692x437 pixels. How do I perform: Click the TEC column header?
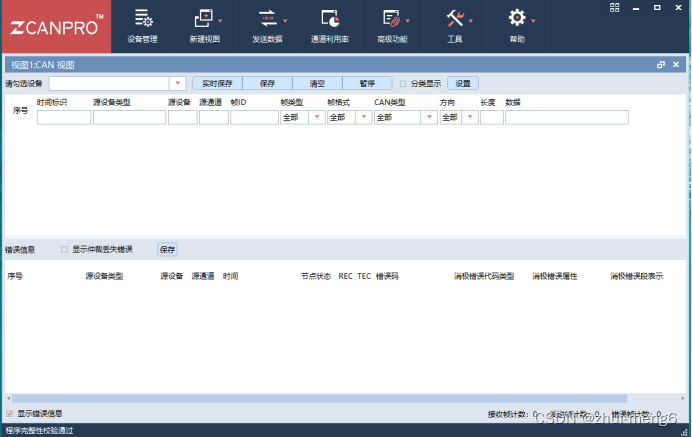(x=364, y=276)
